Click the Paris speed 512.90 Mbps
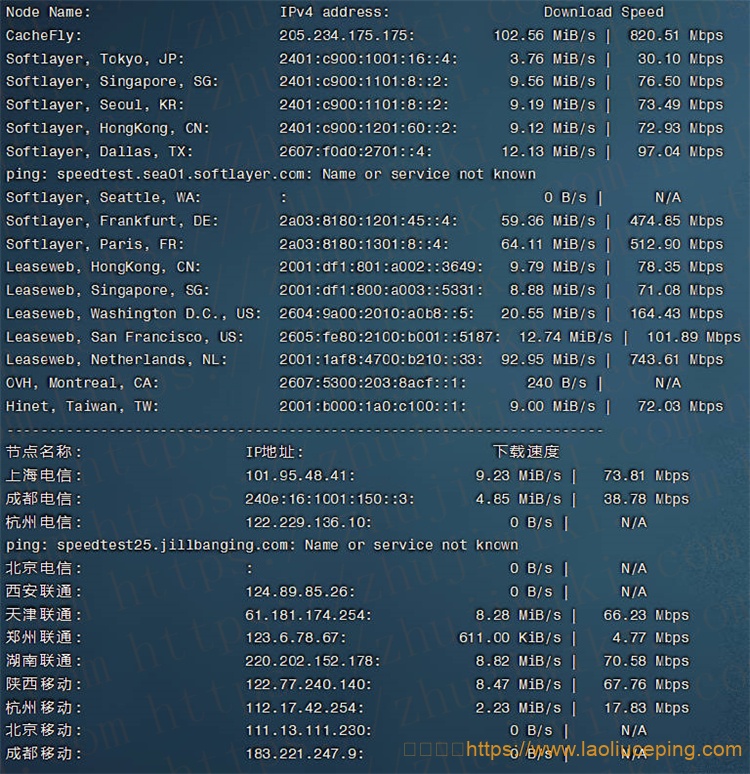750x774 pixels. [676, 244]
